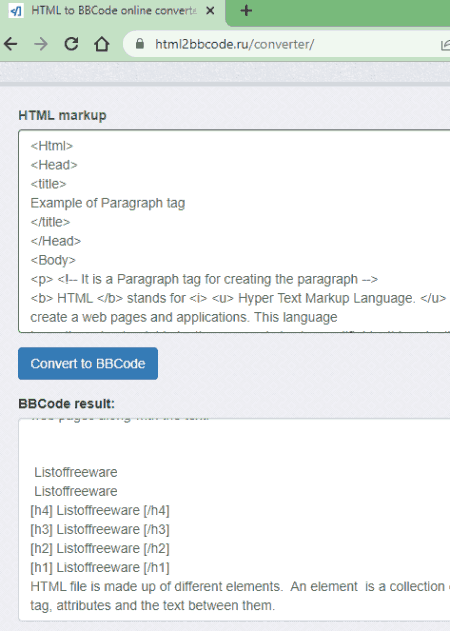Click the [h4] Listoffreeware [/h4] result line

click(100, 510)
